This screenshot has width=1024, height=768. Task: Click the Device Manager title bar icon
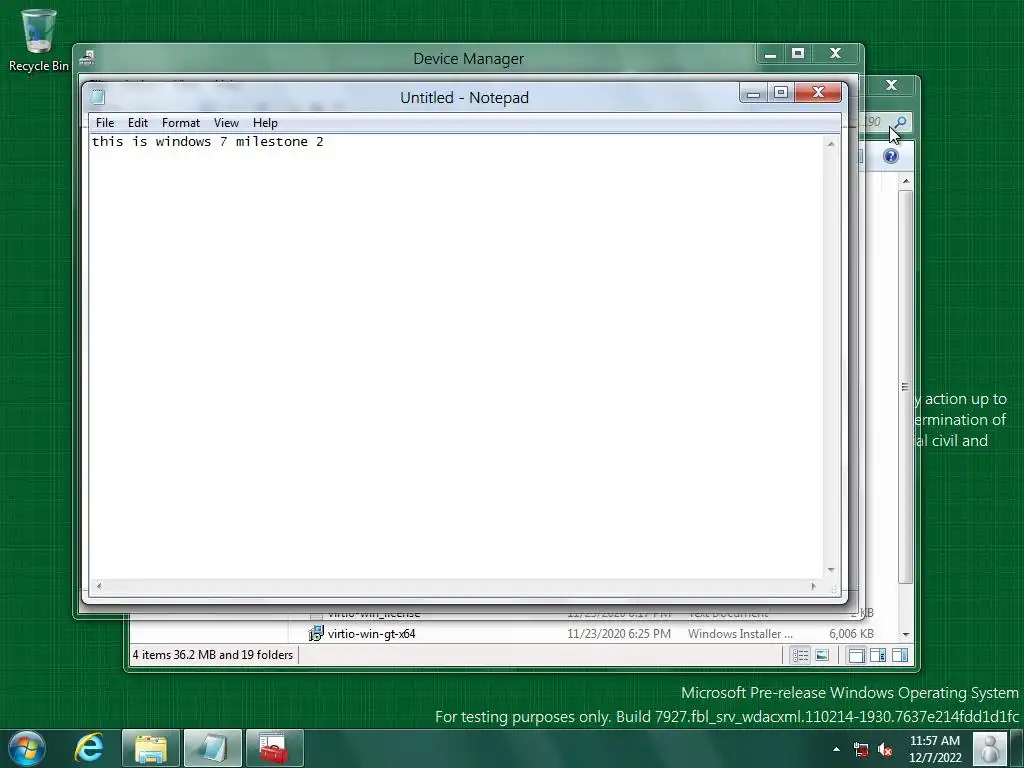87,59
